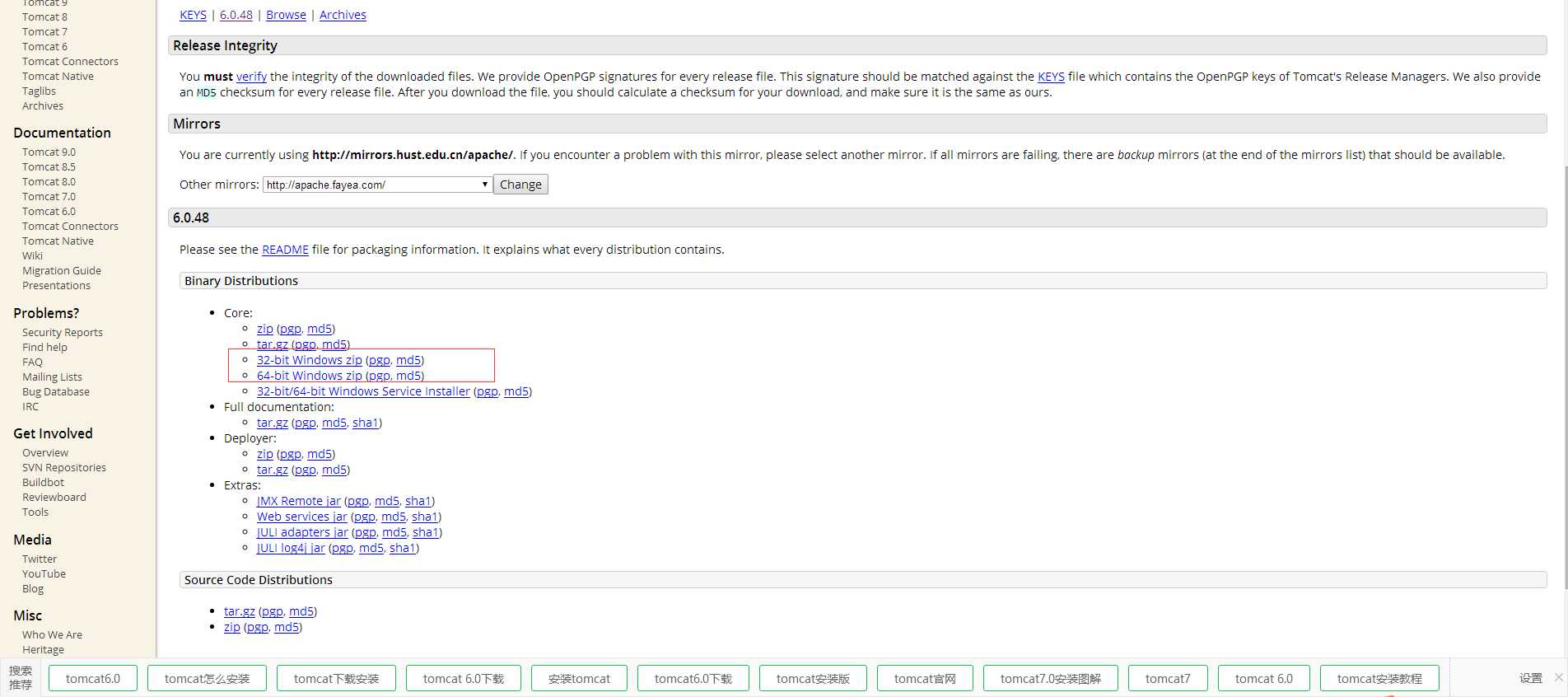Open KEYS link in Release Integrity paragraph
The image size is (1568, 697).
[1051, 77]
